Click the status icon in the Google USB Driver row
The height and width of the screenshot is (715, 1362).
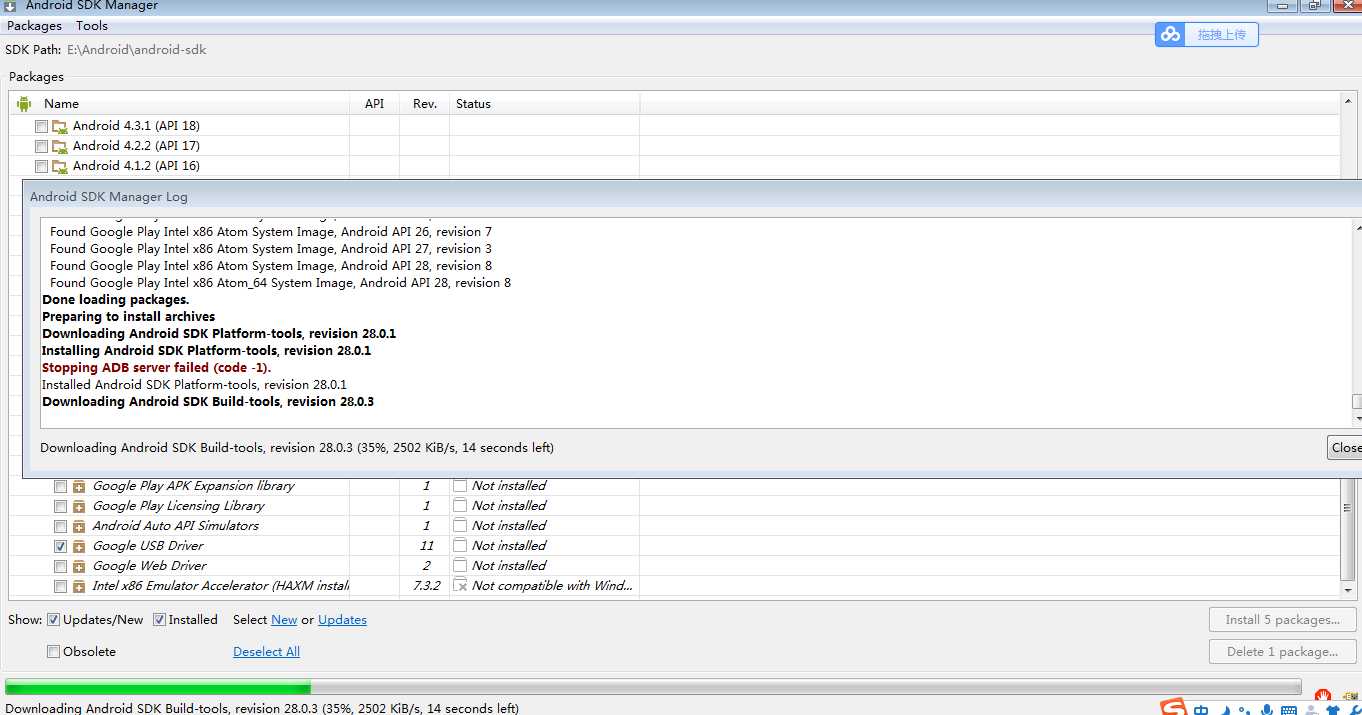click(460, 545)
